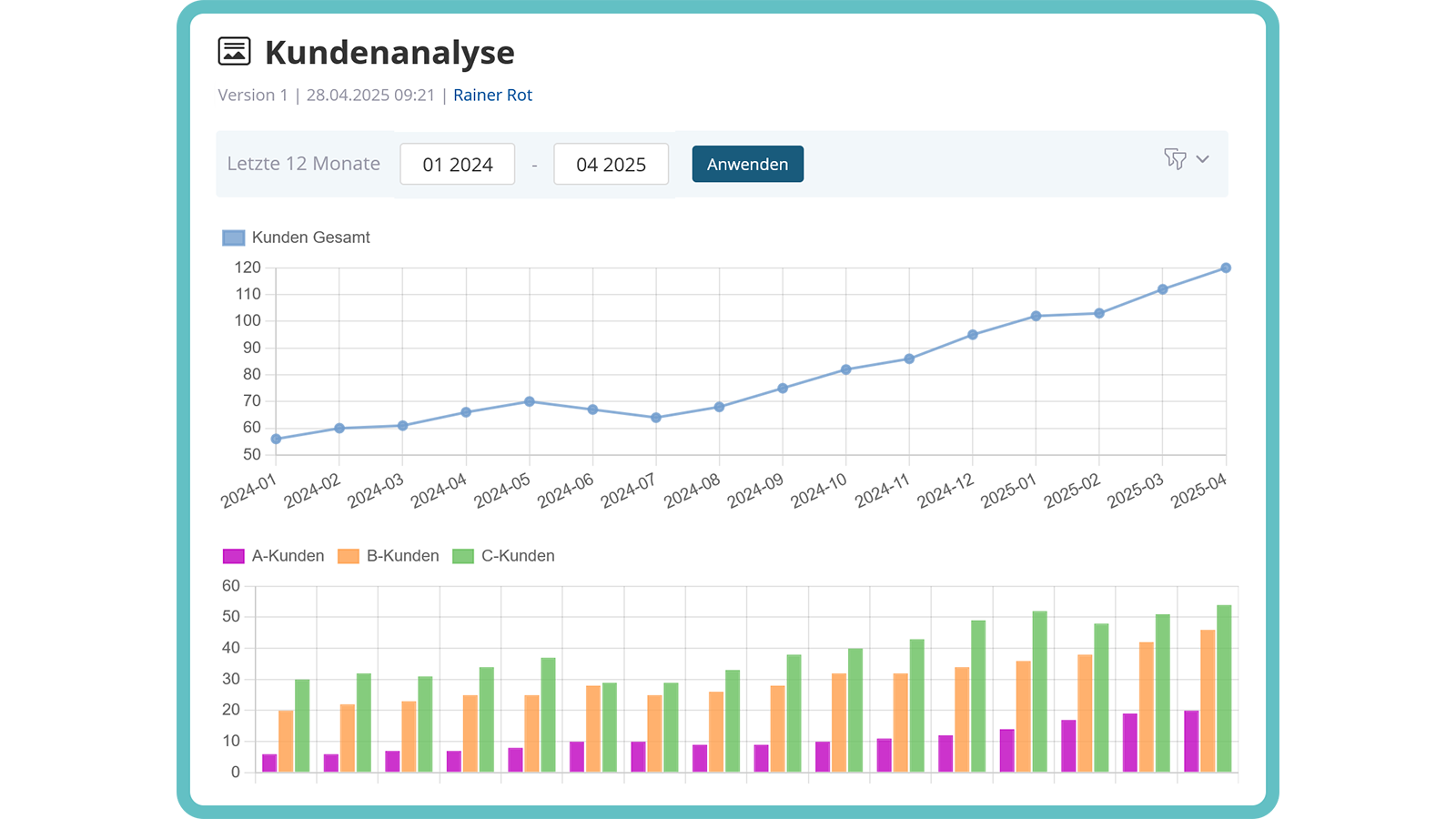Click the first green C-Kunden bar
The image size is (1456, 819).
[302, 726]
